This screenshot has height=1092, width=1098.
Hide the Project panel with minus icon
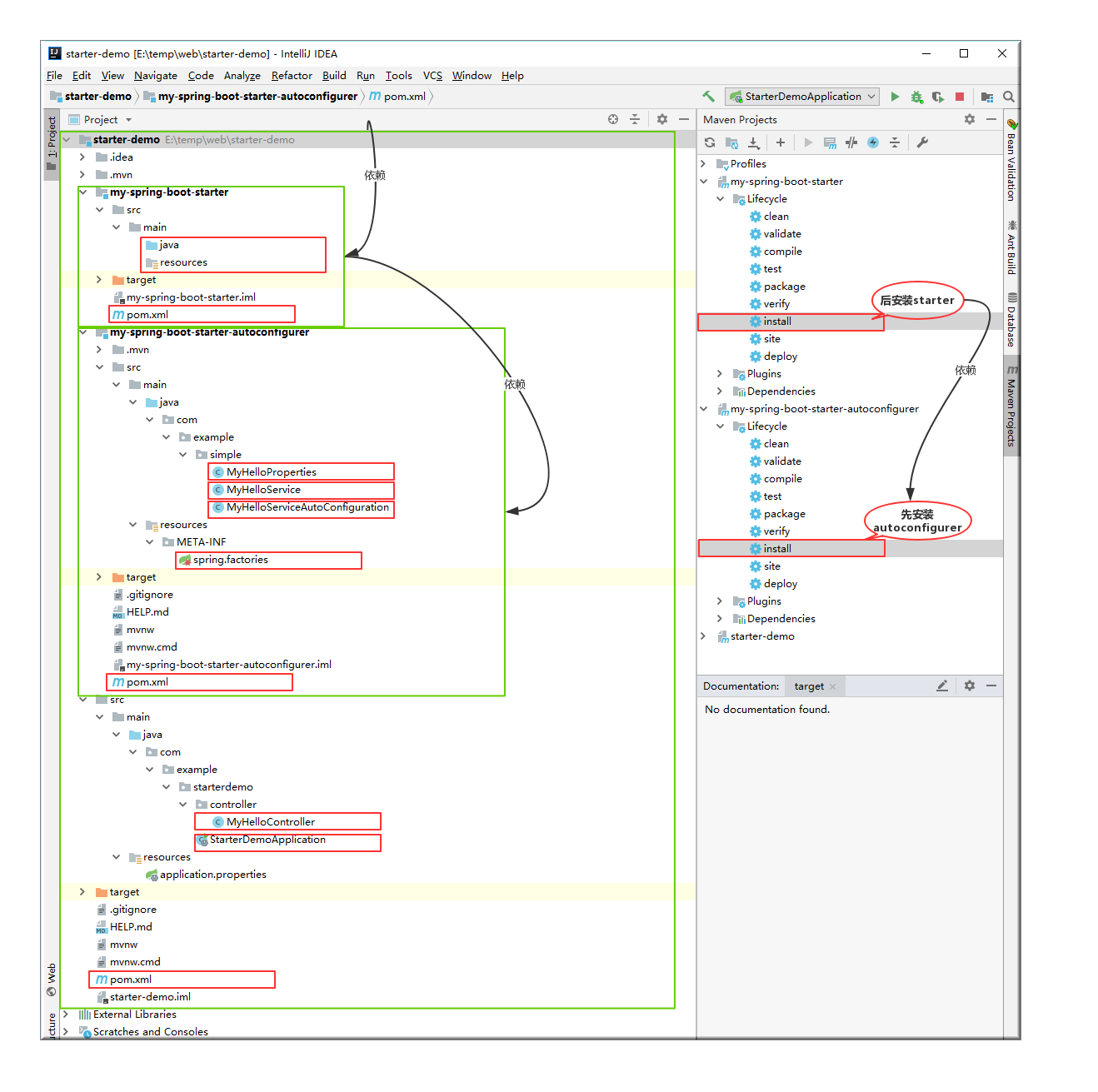tap(684, 119)
